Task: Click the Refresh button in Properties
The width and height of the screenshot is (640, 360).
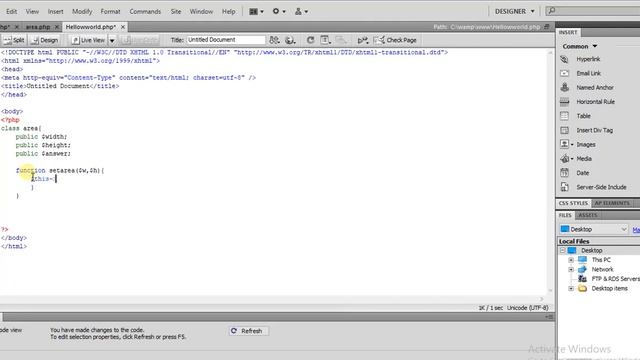Action: pos(249,331)
